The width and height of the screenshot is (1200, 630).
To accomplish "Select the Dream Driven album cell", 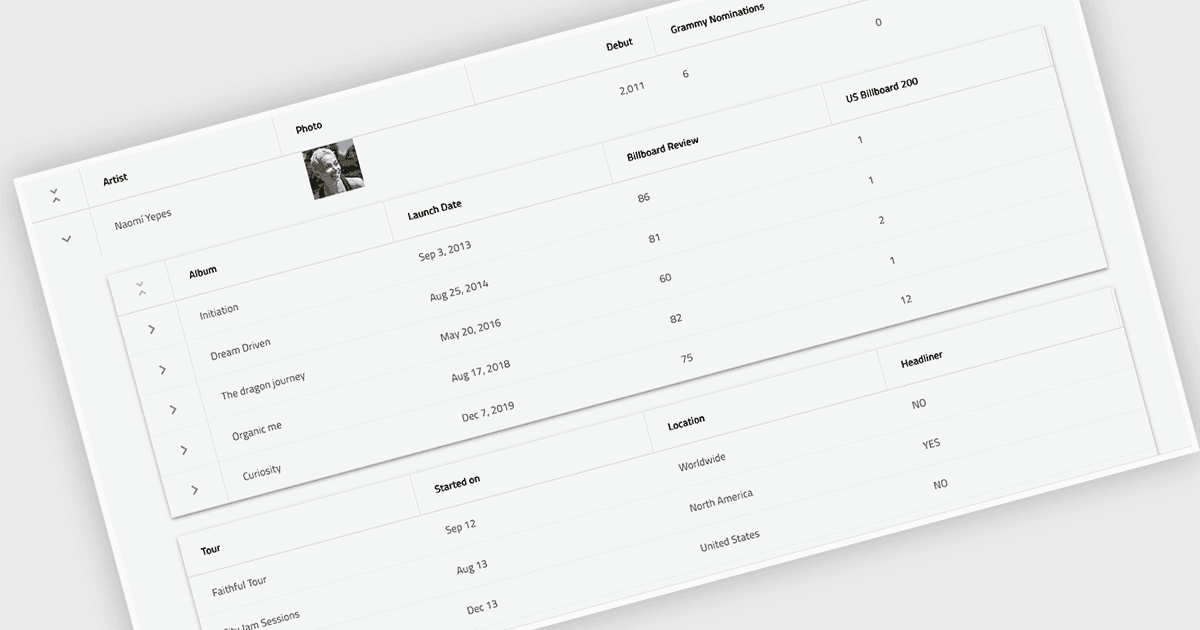I will (240, 349).
